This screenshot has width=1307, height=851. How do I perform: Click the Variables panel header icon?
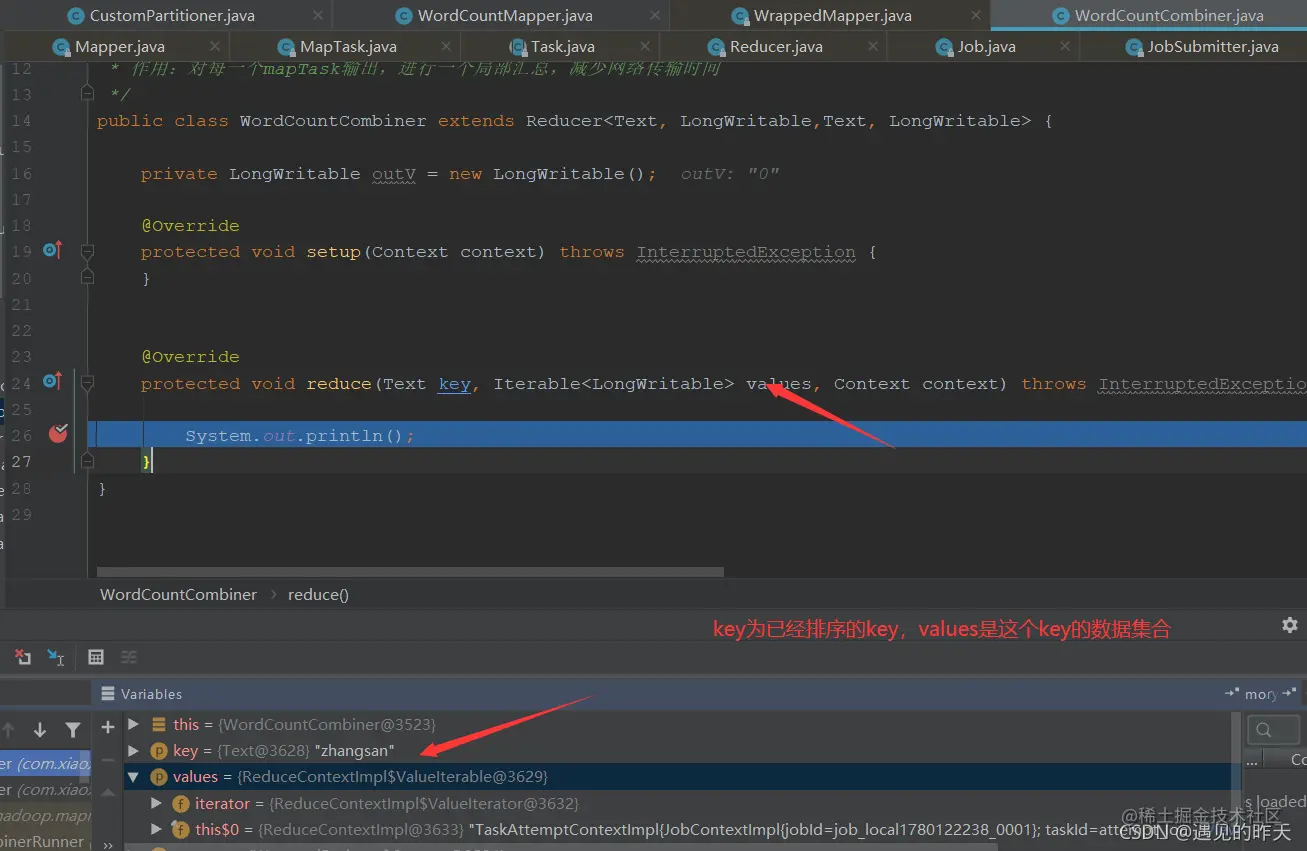(107, 693)
